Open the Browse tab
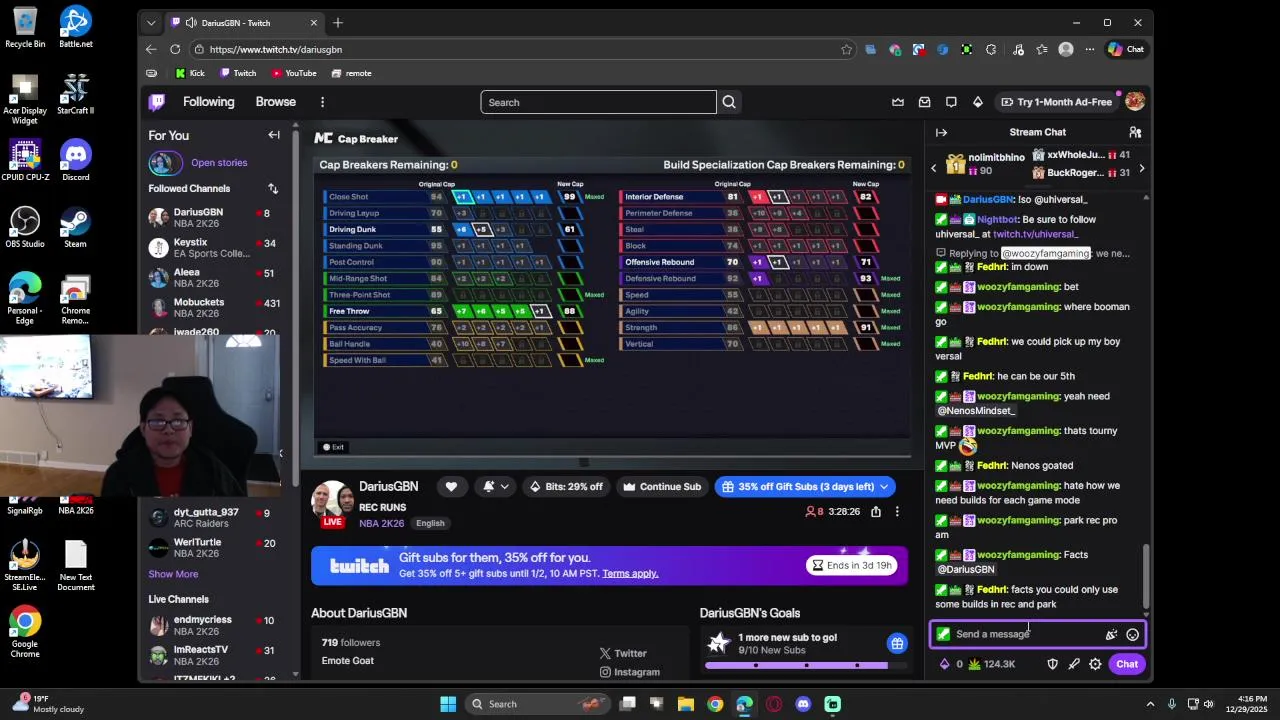 [275, 102]
